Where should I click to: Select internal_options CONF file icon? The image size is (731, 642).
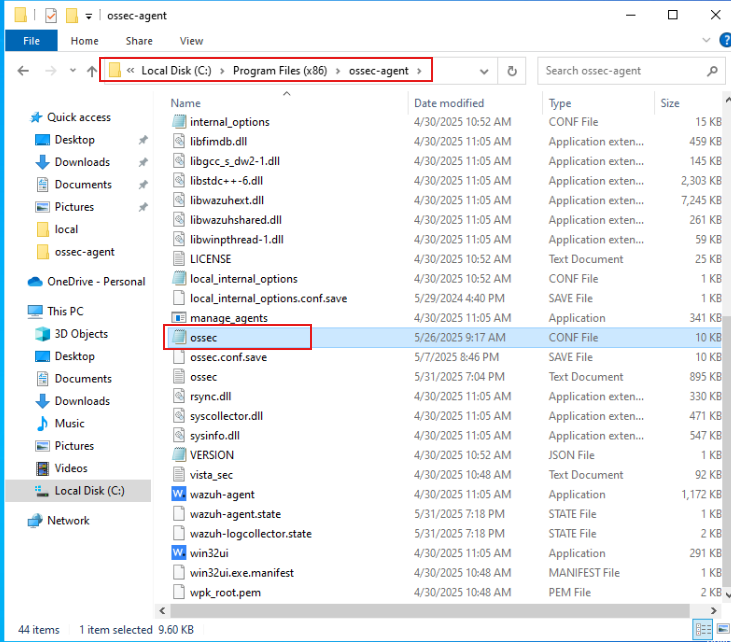(179, 121)
